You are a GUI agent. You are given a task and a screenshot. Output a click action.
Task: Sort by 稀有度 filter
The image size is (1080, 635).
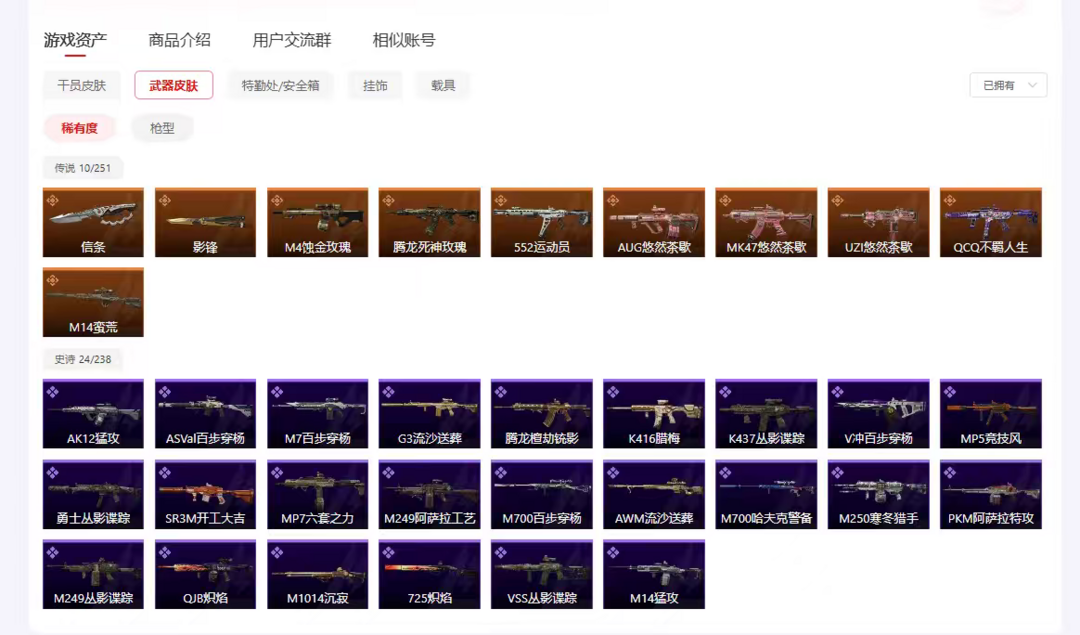point(79,128)
